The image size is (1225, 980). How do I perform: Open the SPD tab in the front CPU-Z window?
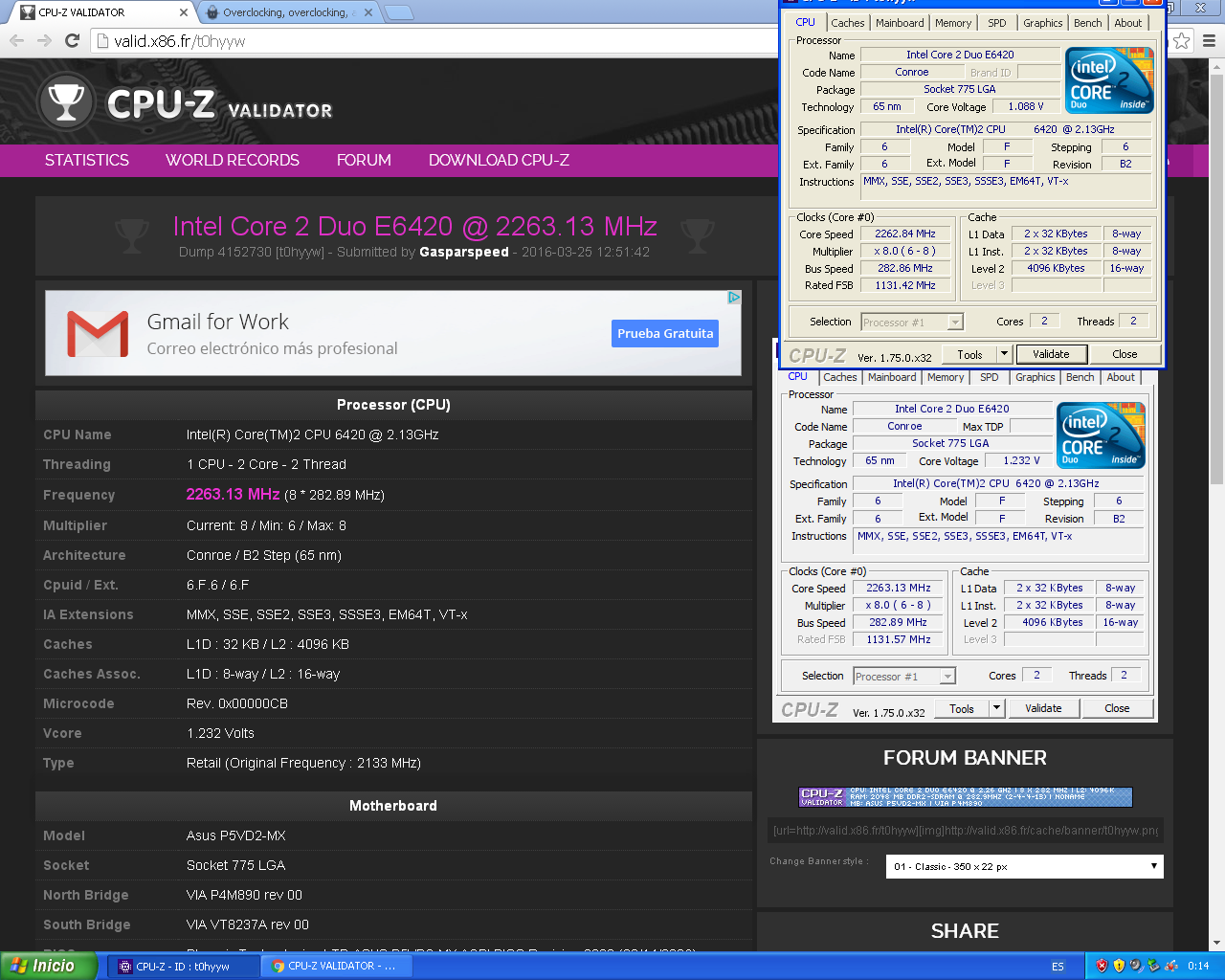(x=997, y=23)
